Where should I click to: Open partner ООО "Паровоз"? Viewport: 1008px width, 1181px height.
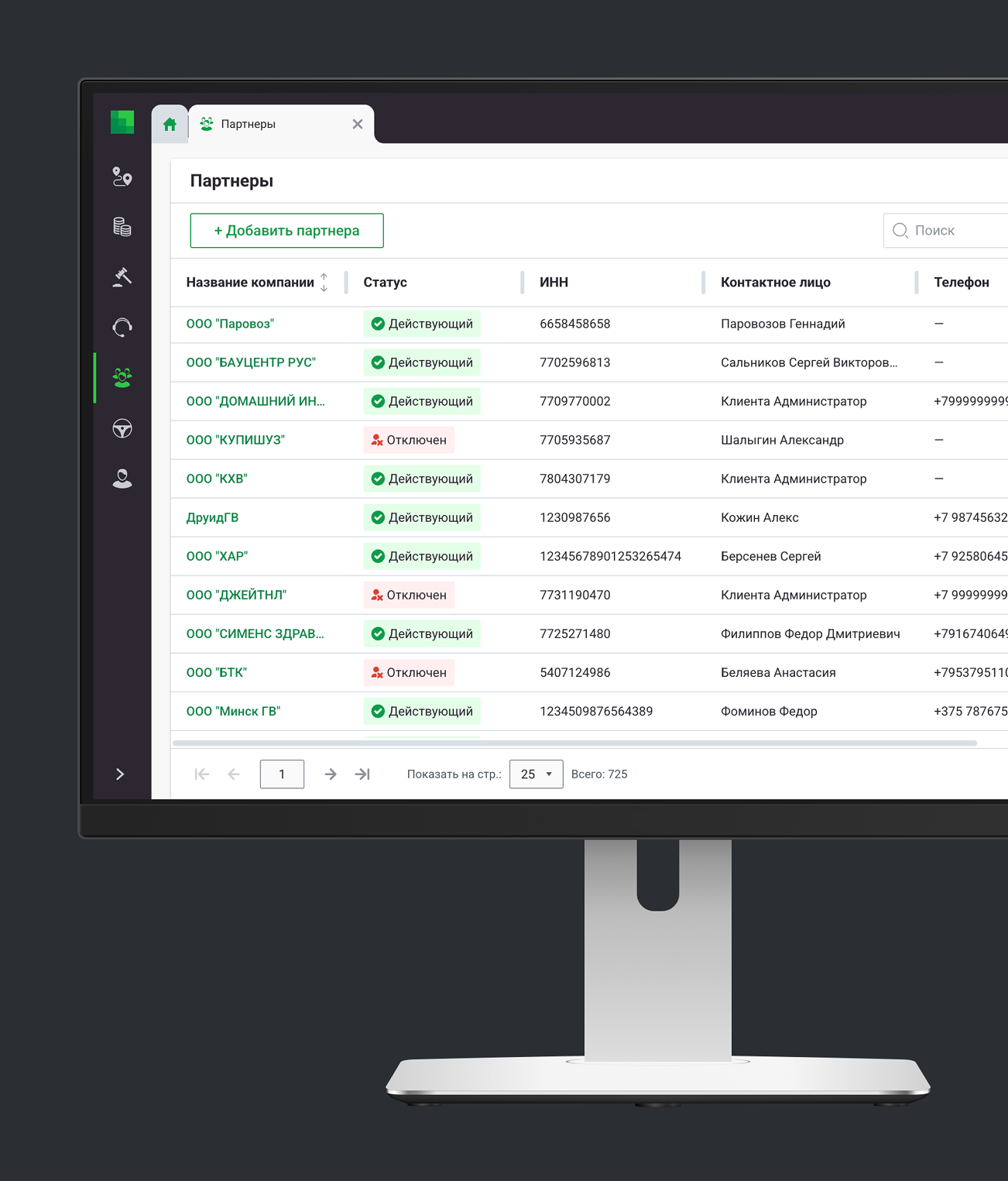point(230,324)
